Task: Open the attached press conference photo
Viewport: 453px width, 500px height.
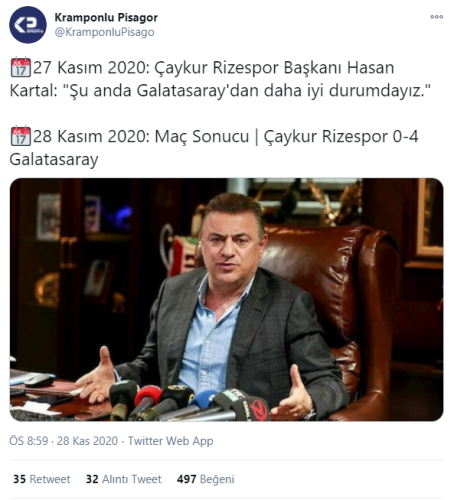Action: coord(226,299)
